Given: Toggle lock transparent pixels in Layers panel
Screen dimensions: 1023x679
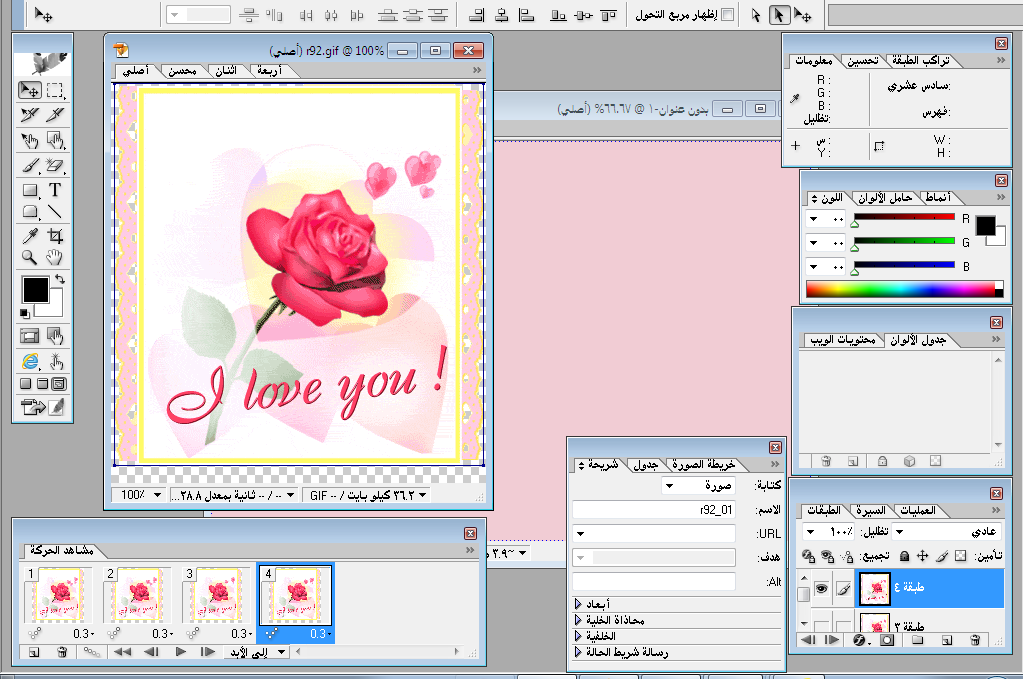Looking at the screenshot, I should coord(960,555).
